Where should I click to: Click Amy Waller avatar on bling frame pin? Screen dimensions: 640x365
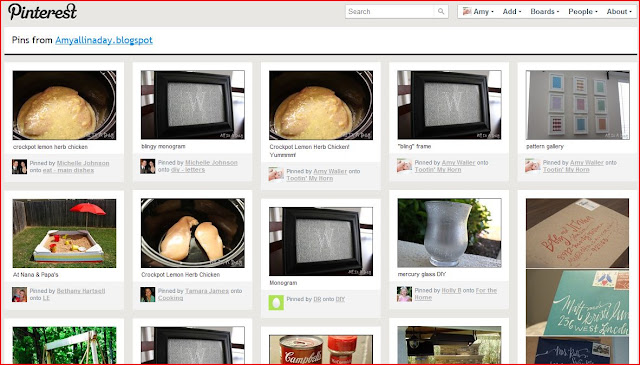pos(404,166)
